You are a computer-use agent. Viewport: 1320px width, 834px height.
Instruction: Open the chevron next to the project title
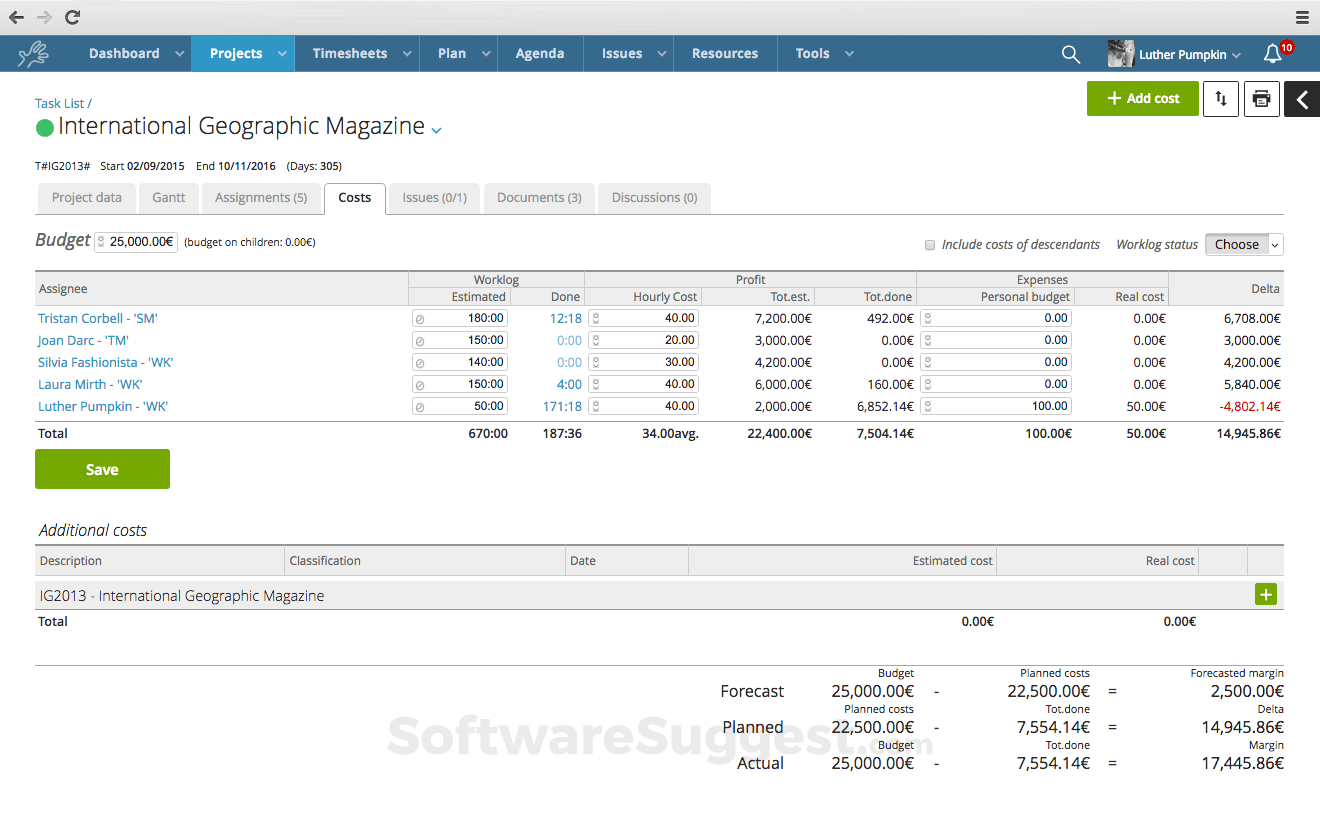point(437,130)
